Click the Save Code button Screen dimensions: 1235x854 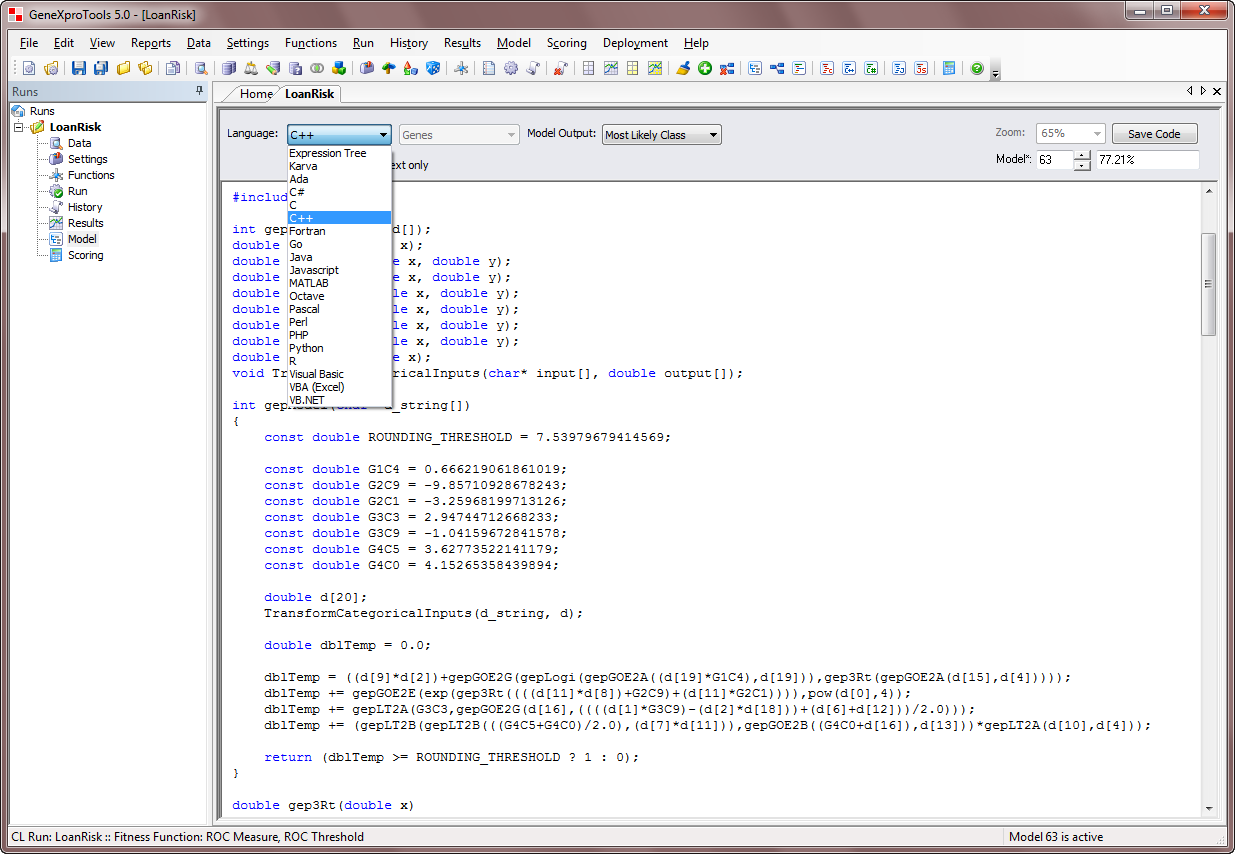(1154, 134)
